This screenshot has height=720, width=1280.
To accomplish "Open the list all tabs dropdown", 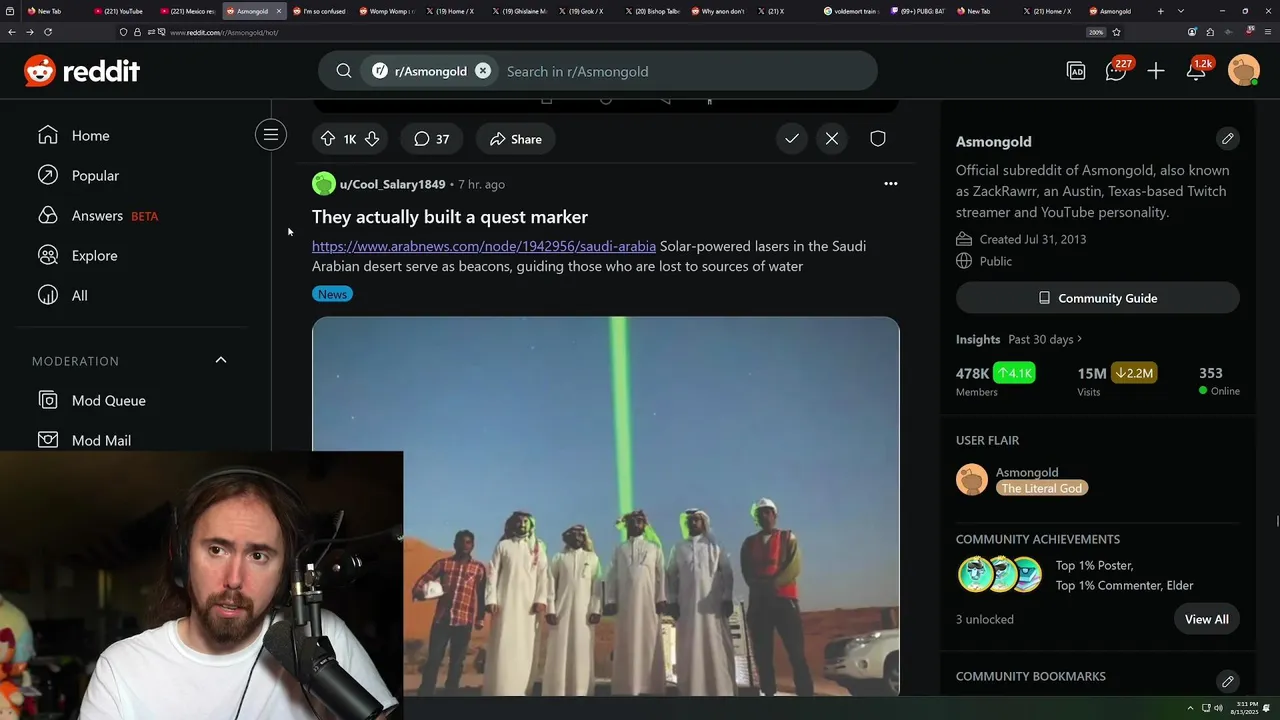I will [1180, 11].
